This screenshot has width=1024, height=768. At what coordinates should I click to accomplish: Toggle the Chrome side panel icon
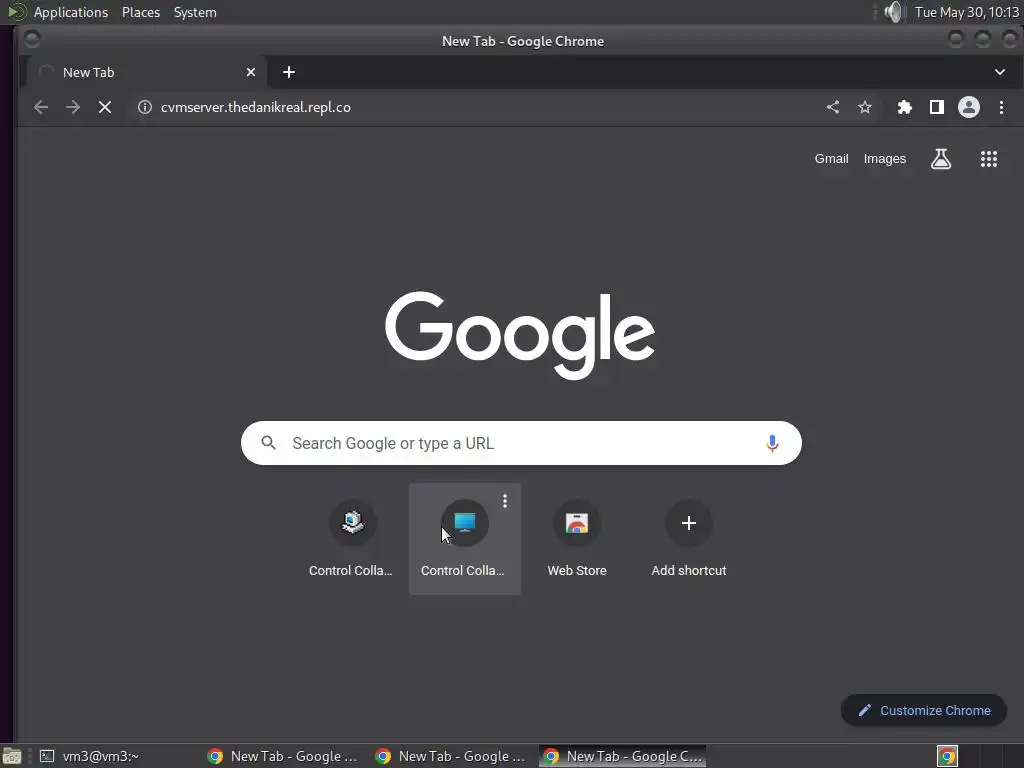[x=936, y=107]
